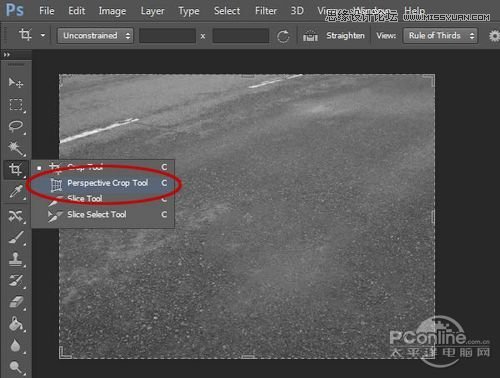
Task: Open the tool preset picker arrow
Action: point(43,35)
